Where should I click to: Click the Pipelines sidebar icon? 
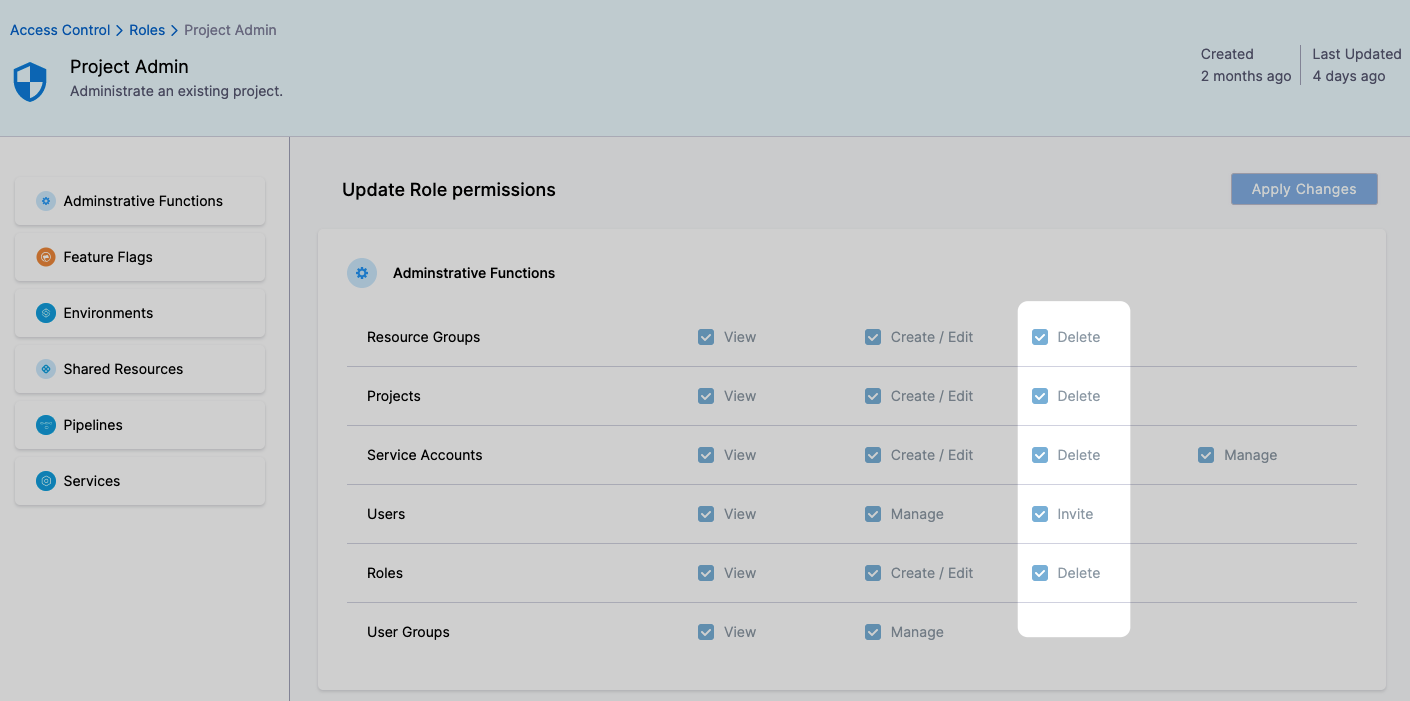(x=46, y=425)
